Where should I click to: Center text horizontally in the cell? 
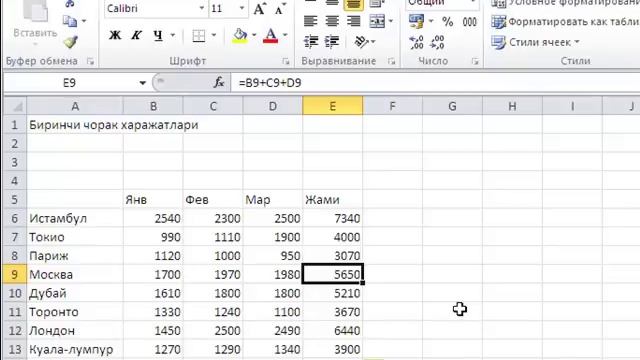(x=332, y=21)
